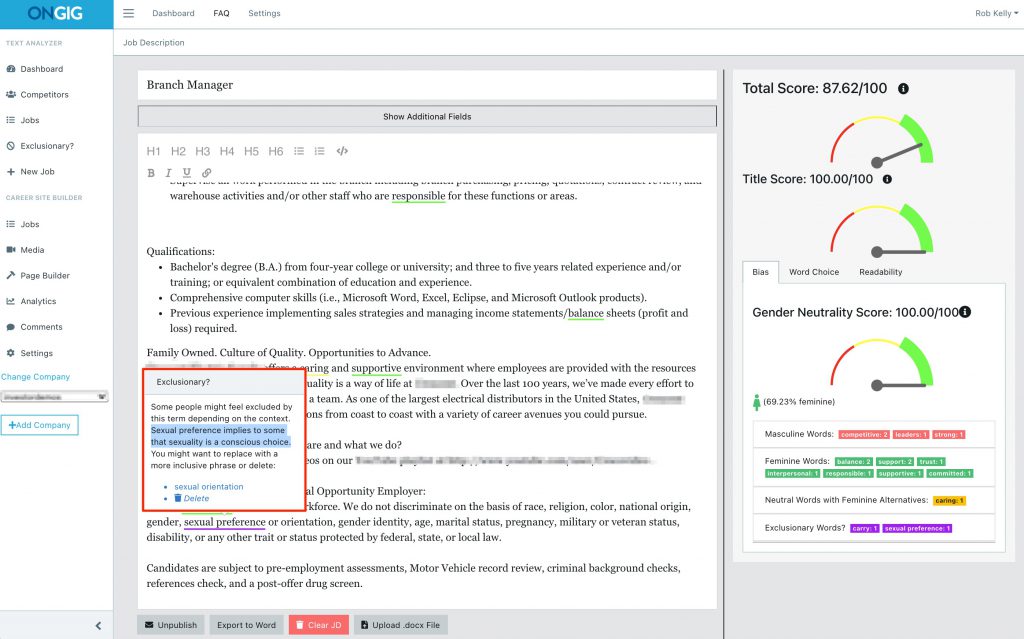
Task: Insert a numbered list
Action: 319,151
